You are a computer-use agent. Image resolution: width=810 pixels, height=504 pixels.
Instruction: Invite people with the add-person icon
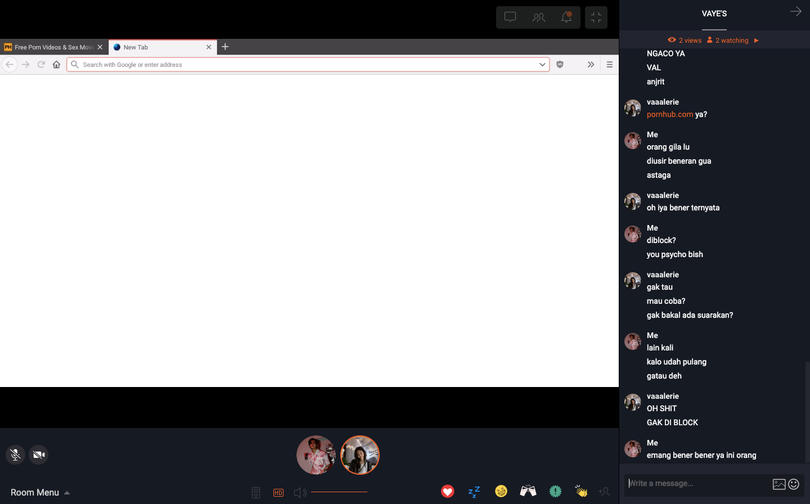tap(604, 492)
